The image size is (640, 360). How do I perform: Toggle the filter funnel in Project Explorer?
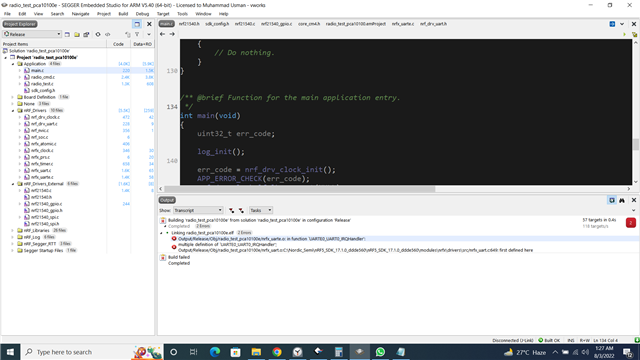click(x=137, y=35)
